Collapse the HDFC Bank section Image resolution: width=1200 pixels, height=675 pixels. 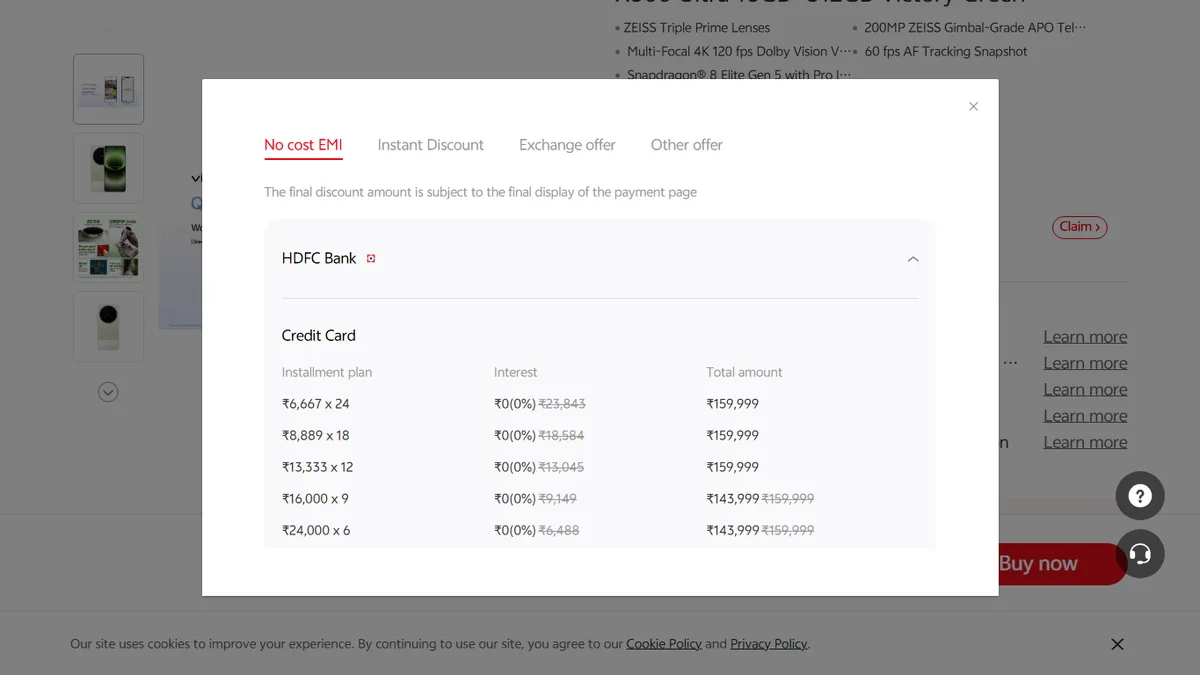coord(913,259)
